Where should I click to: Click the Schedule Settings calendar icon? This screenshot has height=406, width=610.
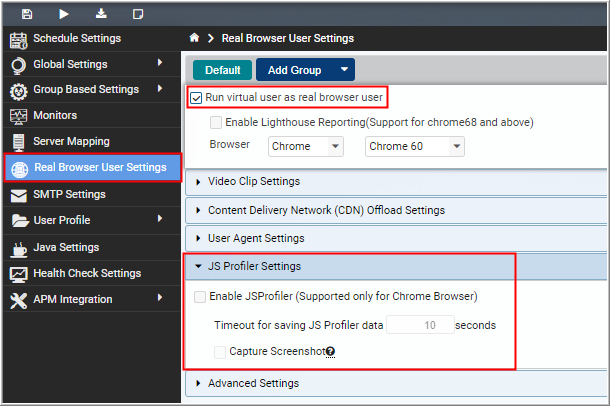[x=18, y=40]
